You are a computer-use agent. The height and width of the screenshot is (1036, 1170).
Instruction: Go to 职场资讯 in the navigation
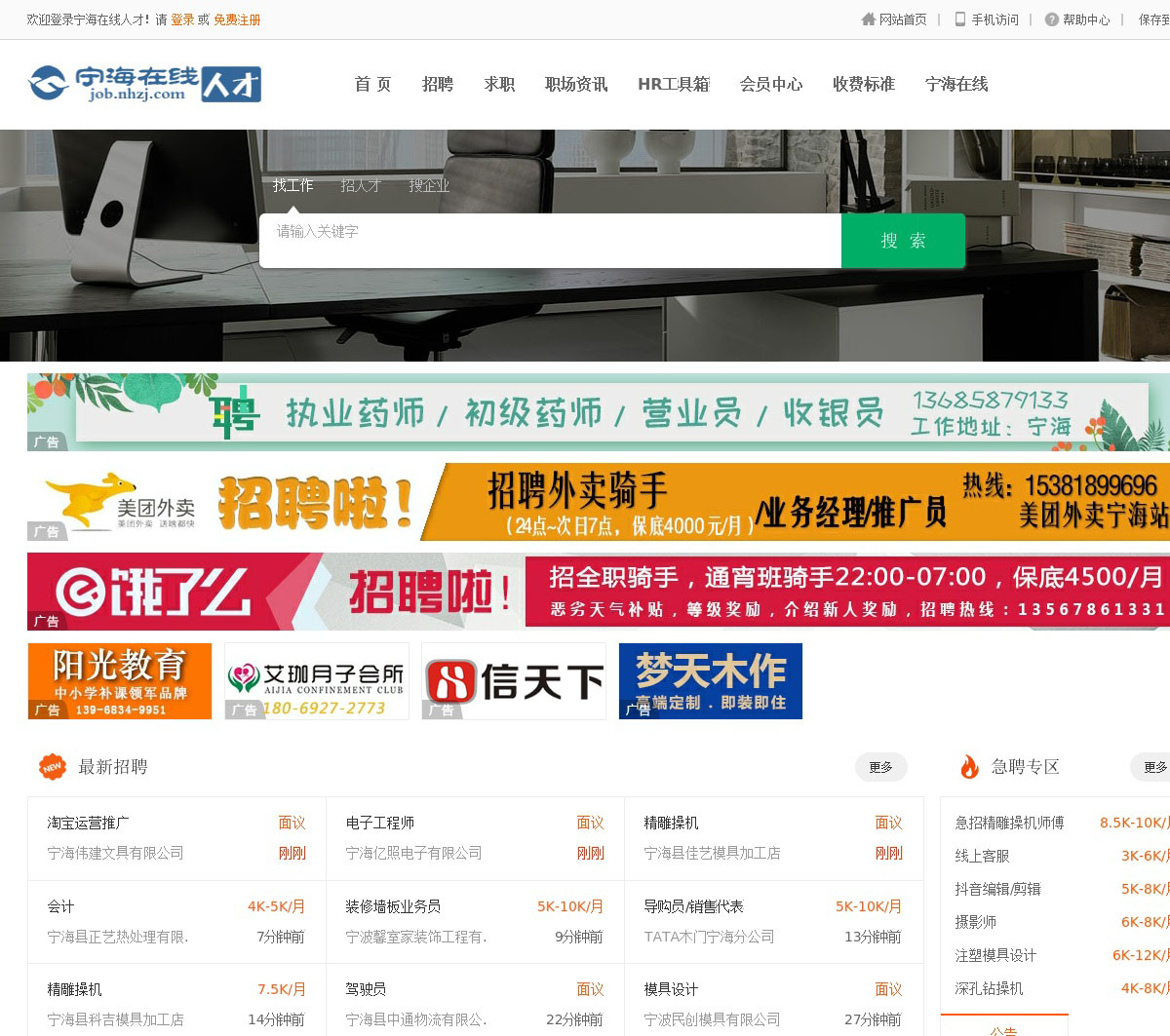[576, 85]
